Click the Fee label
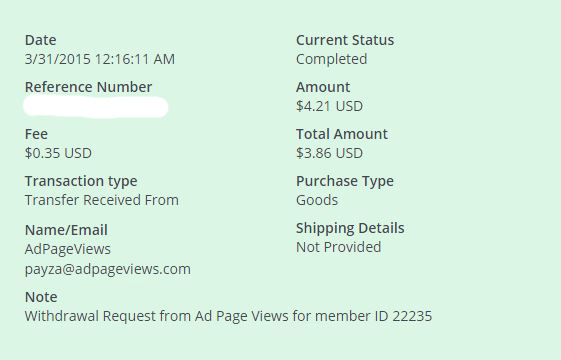561x360 pixels. click(x=36, y=134)
